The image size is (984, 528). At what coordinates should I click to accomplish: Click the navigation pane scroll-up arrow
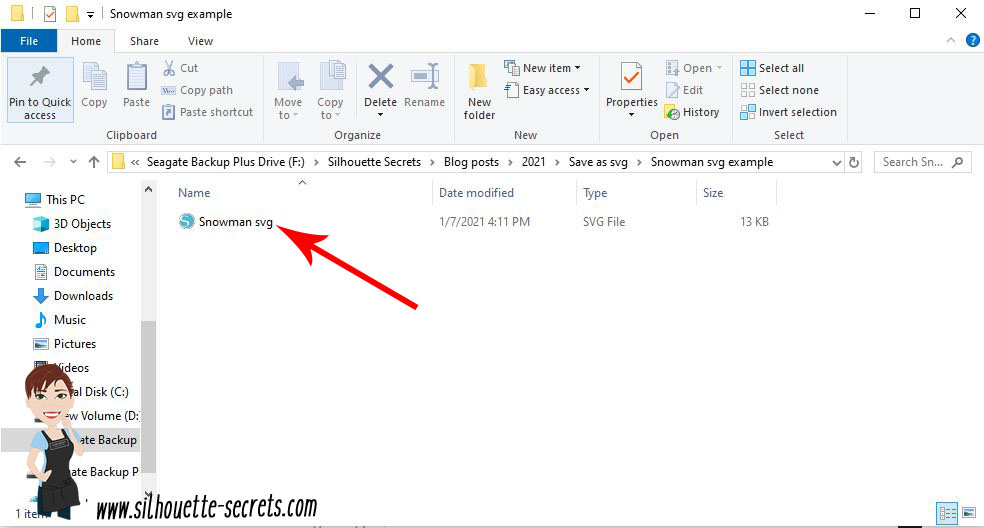coord(149,189)
